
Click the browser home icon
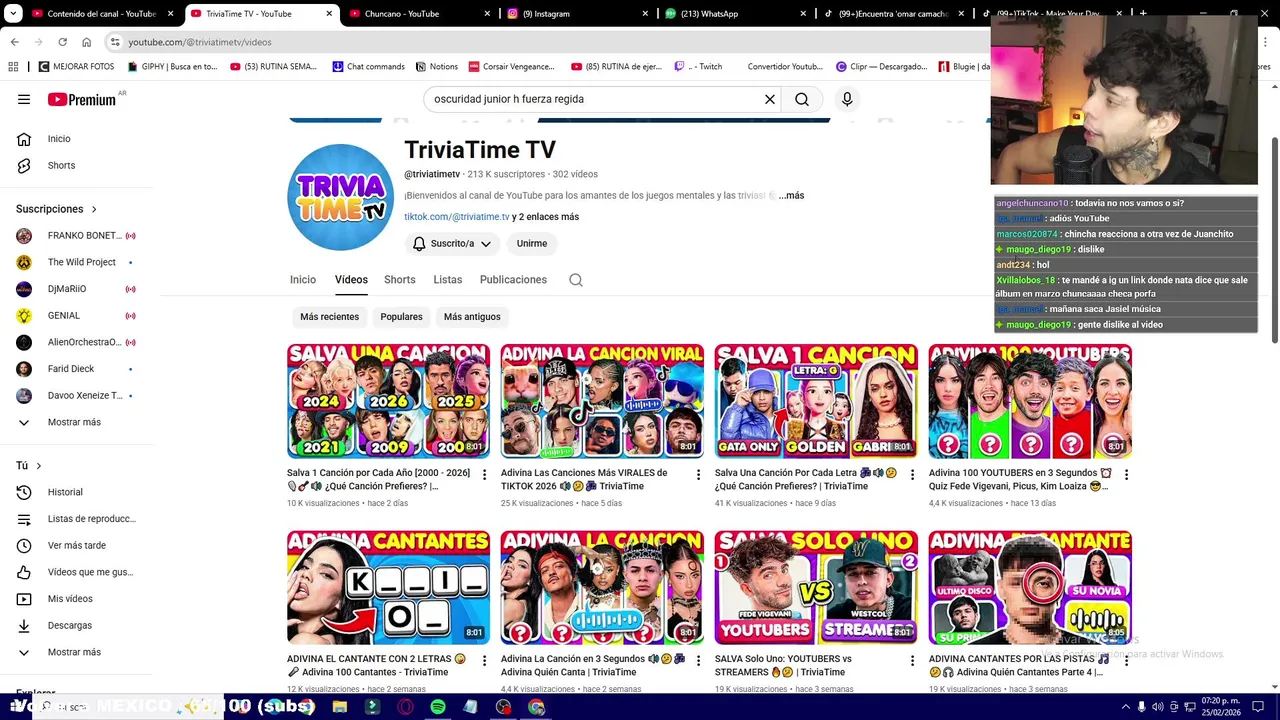click(x=86, y=42)
